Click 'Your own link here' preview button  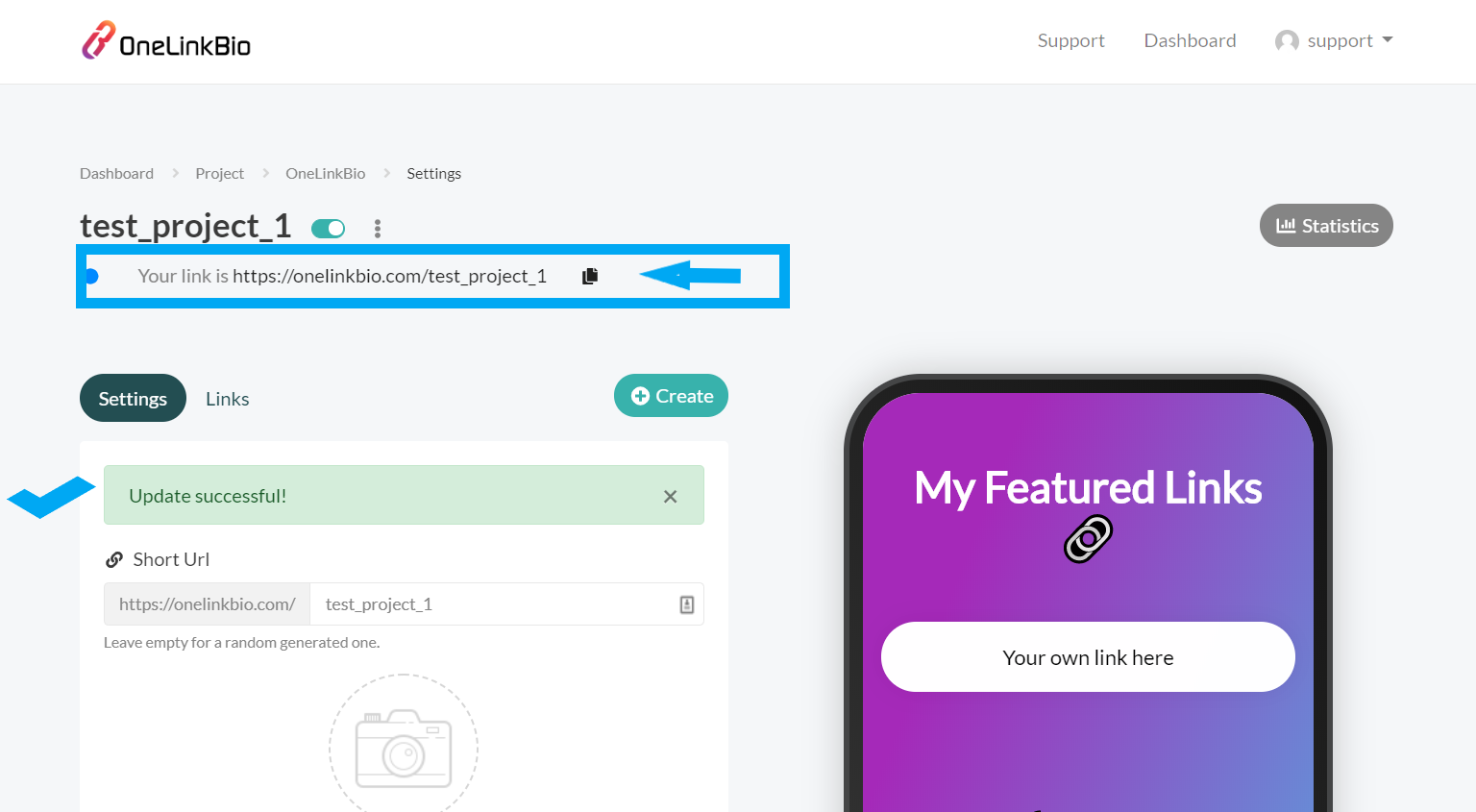(1088, 657)
